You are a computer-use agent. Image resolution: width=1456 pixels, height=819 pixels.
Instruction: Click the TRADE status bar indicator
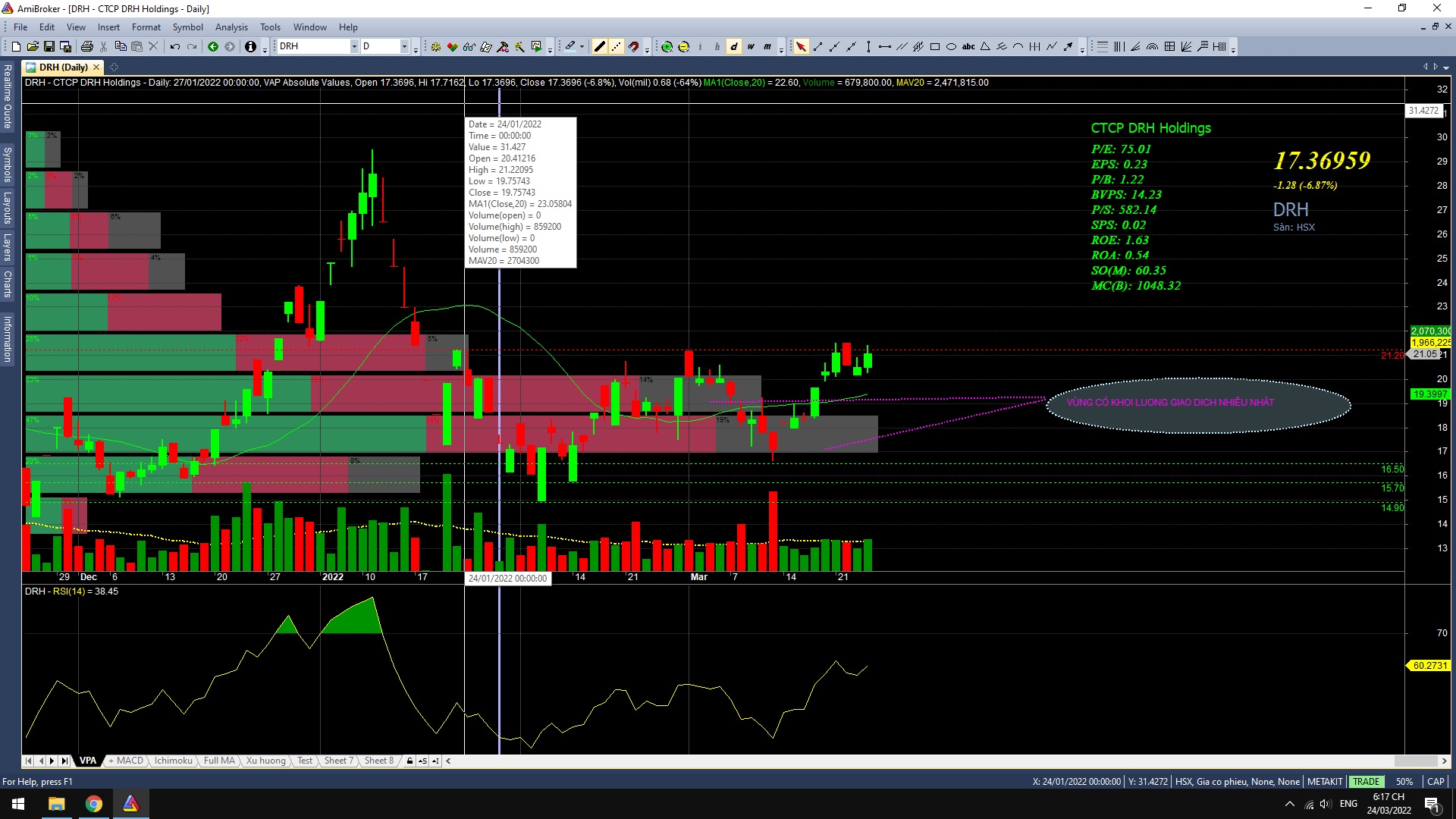pos(1367,782)
